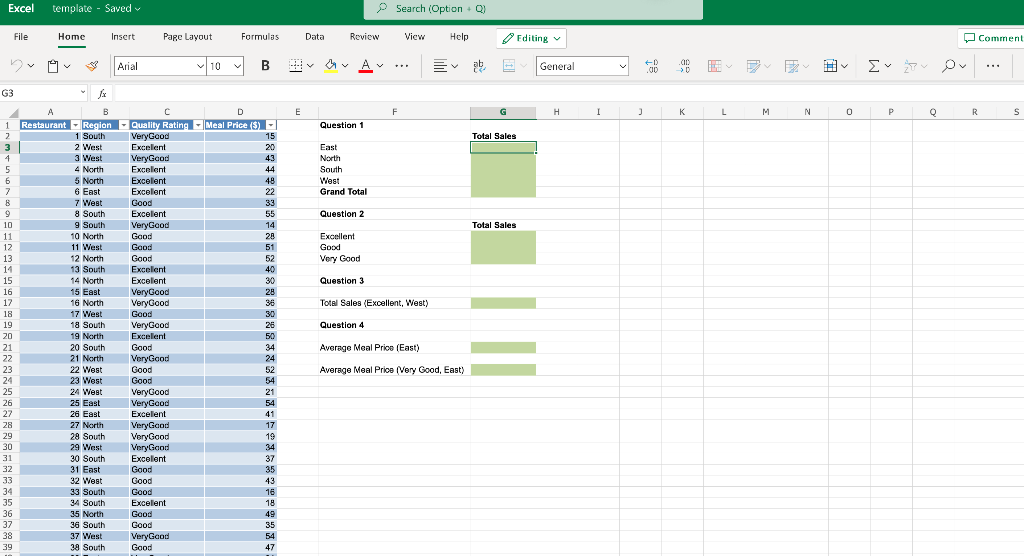The width and height of the screenshot is (1024, 556).
Task: Open the font size dropdown
Action: coord(237,66)
